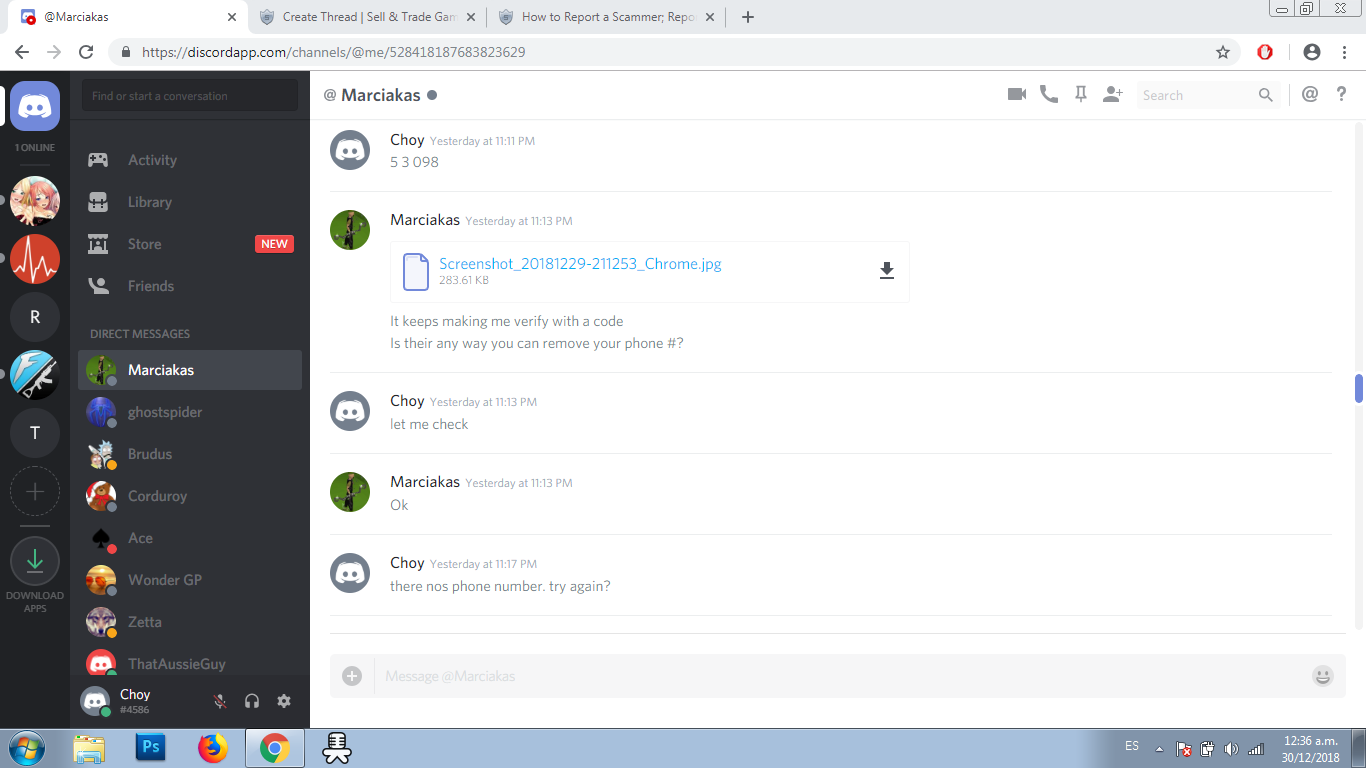Start a video call with Marciakas
This screenshot has height=768, width=1366.
(1017, 94)
